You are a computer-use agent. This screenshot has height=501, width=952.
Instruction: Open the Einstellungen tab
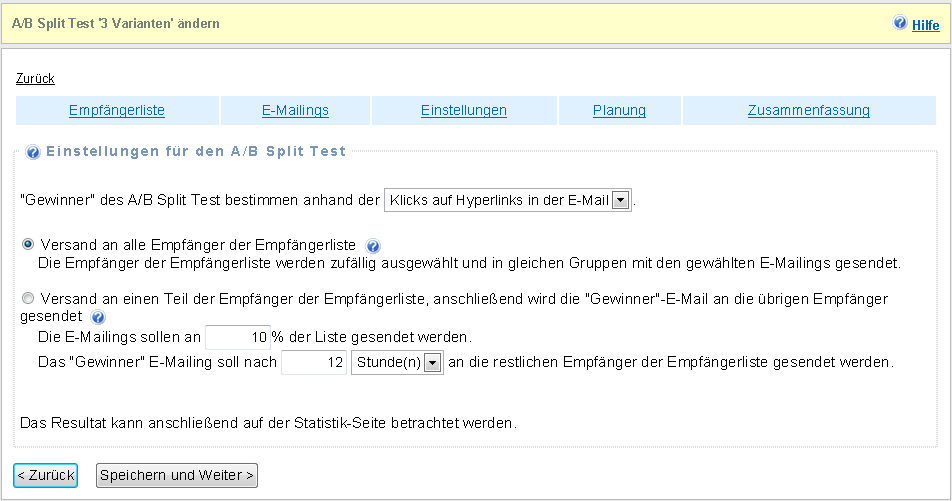pyautogui.click(x=464, y=111)
